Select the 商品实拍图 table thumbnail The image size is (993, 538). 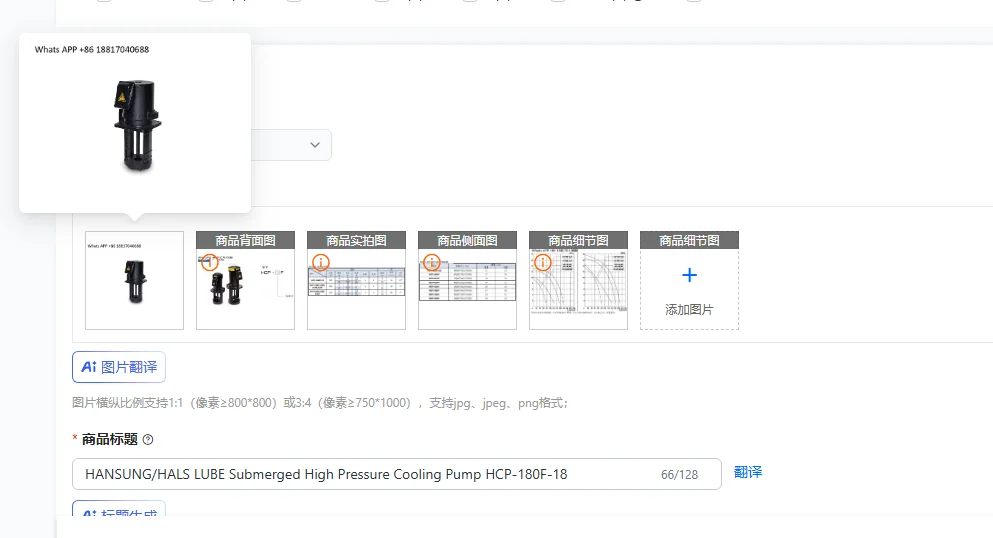point(357,280)
